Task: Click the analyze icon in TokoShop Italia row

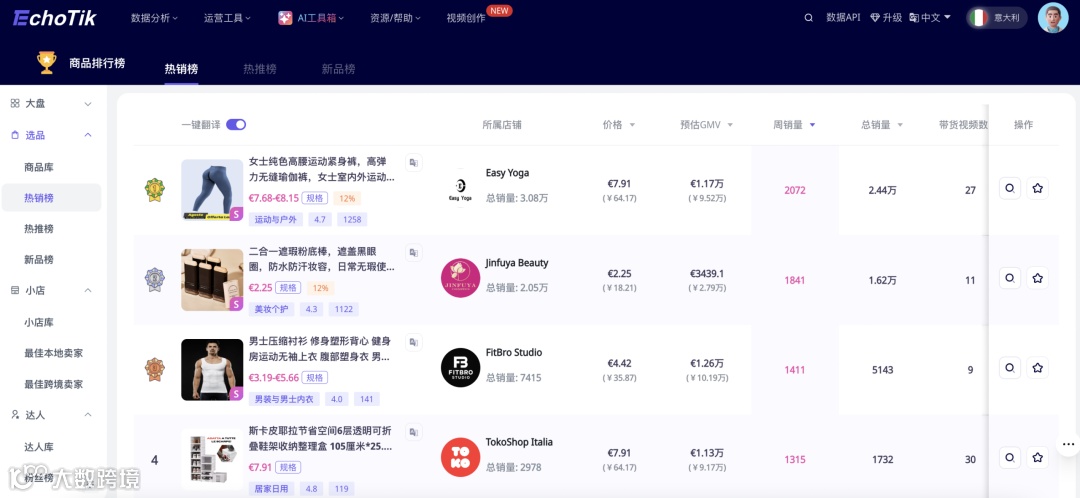Action: coord(1010,457)
